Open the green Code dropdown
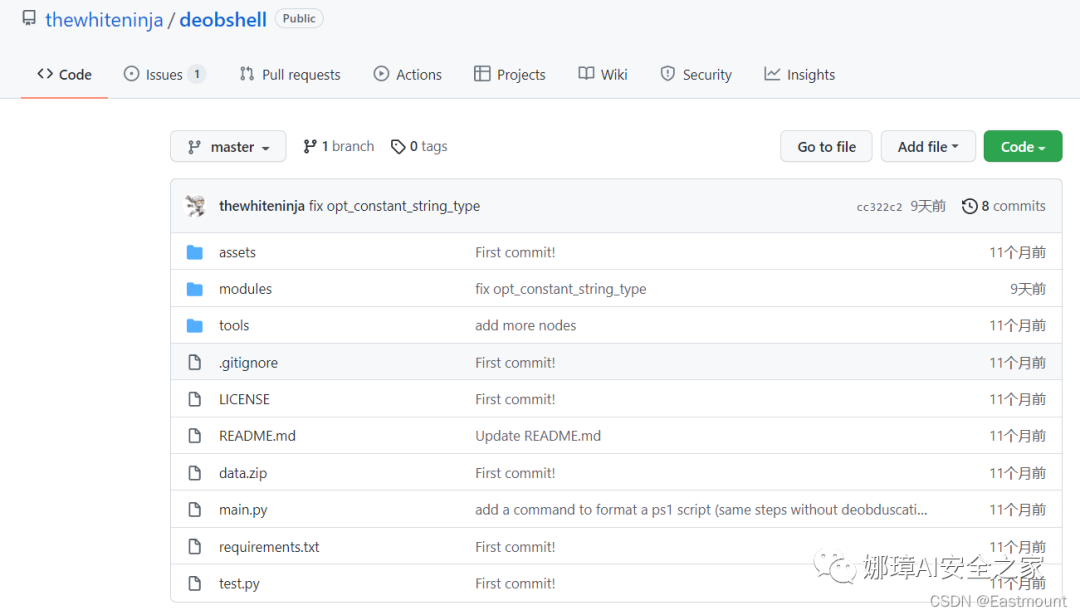1080x615 pixels. coord(1023,147)
